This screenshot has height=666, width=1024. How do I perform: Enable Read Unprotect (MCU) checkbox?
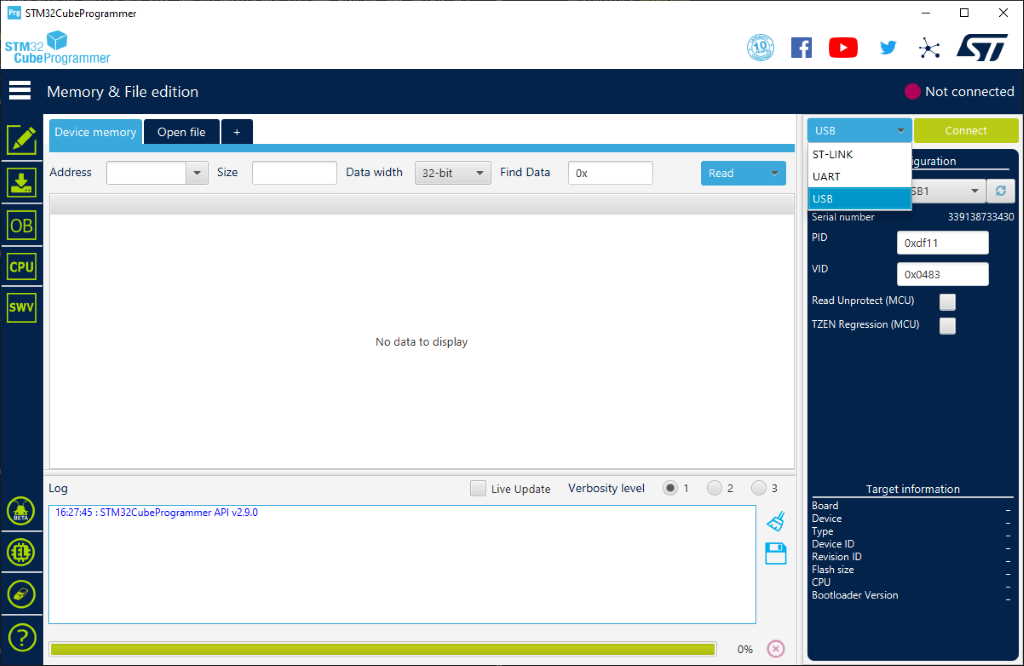pos(947,301)
